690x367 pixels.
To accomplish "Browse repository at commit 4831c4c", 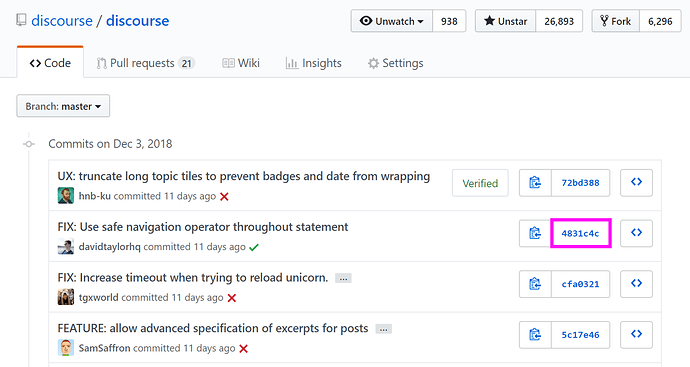I will pyautogui.click(x=636, y=233).
